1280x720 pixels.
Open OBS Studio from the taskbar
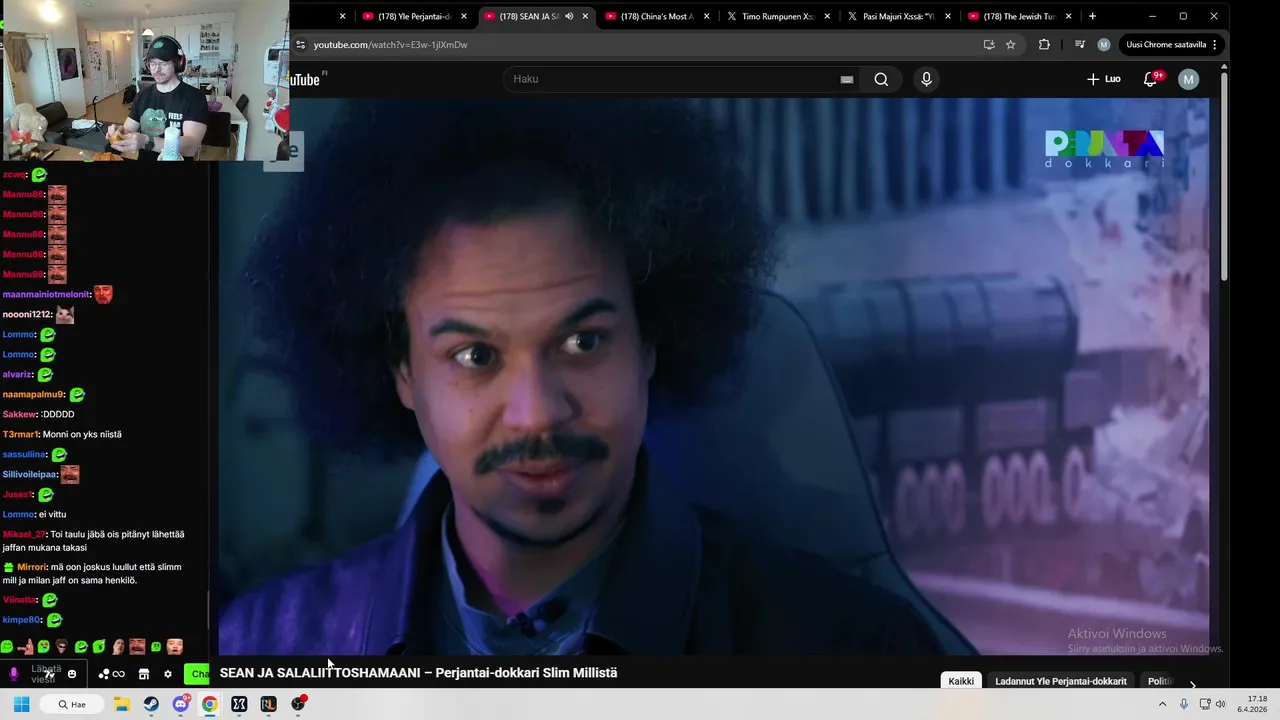pos(298,704)
